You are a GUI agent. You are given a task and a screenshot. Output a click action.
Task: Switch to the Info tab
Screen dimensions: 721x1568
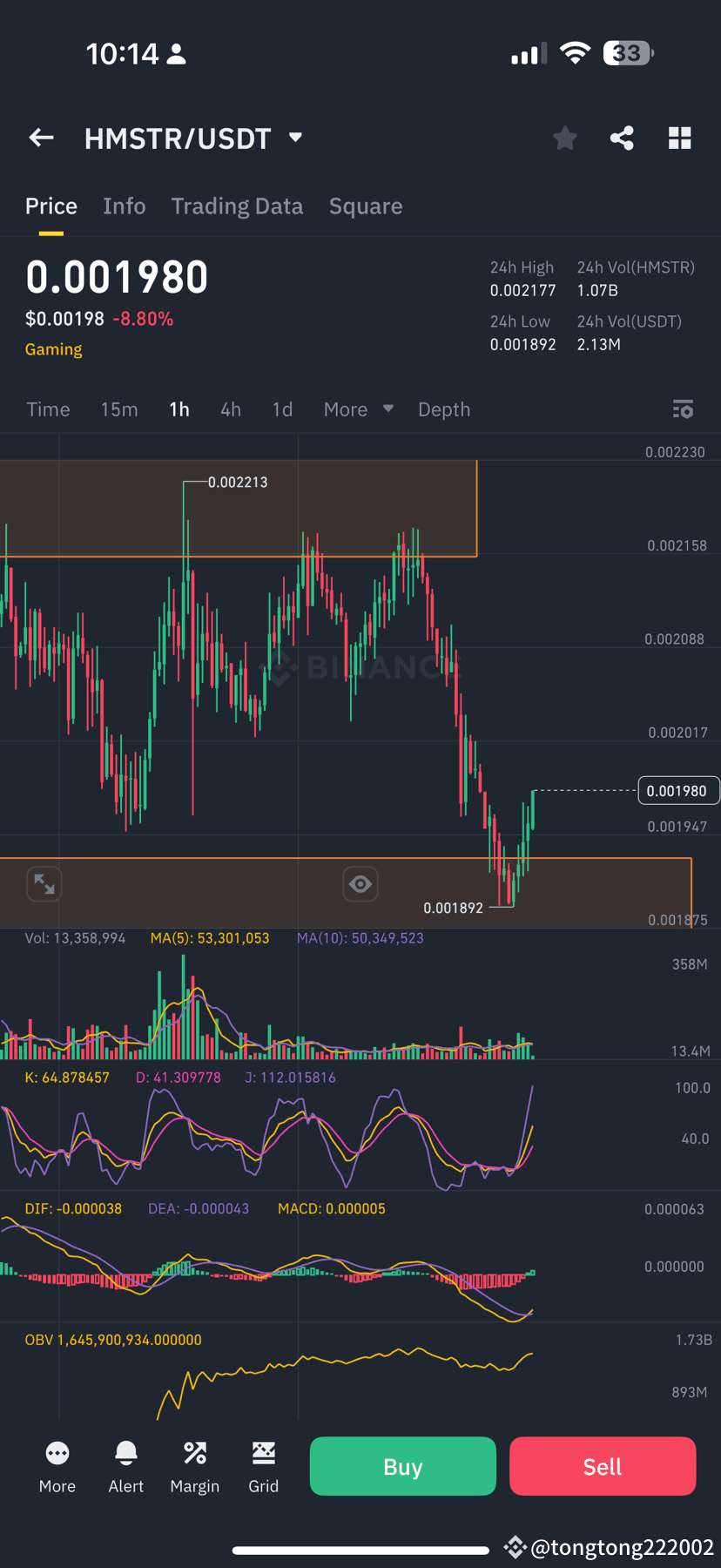125,206
